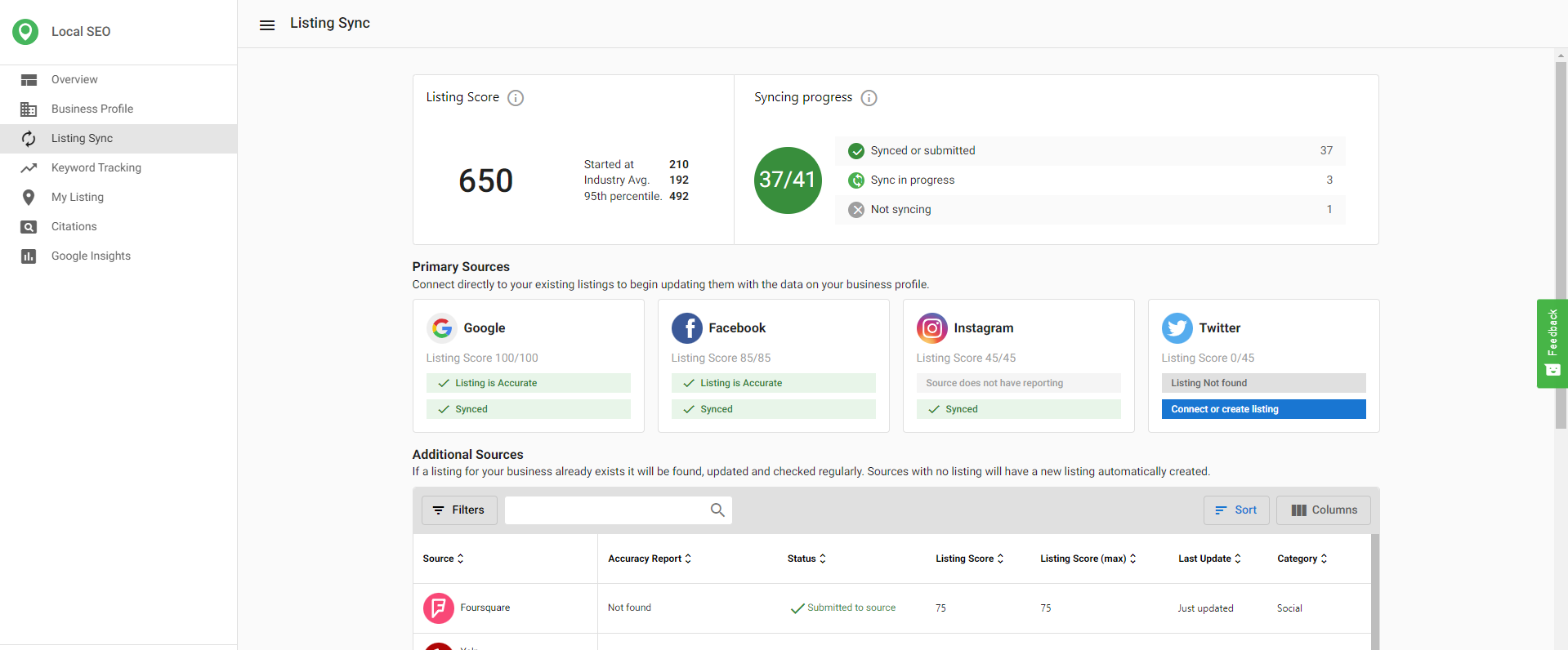1568x650 pixels.
Task: Click the Not found accuracy cell
Action: (629, 608)
